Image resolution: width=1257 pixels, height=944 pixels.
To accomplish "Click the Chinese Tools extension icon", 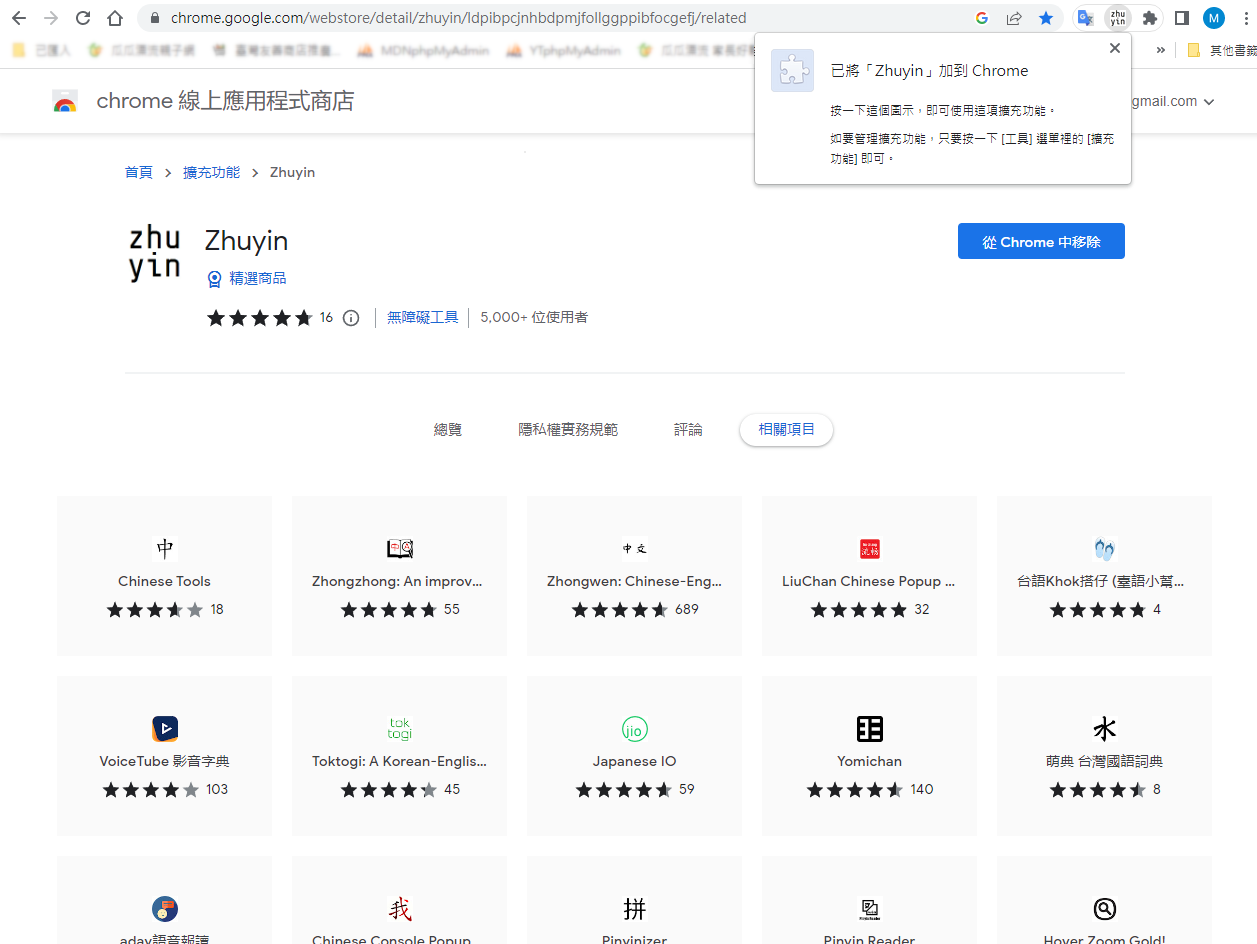I will 165,549.
